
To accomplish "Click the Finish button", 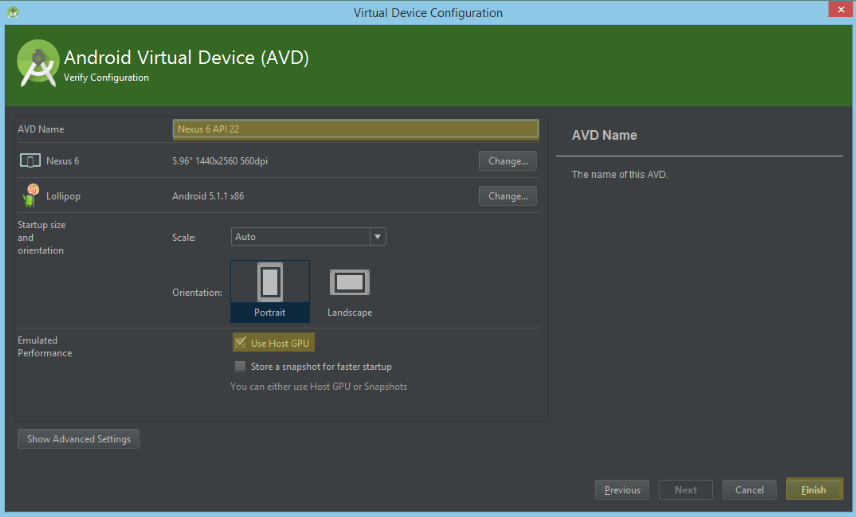I will (x=813, y=490).
